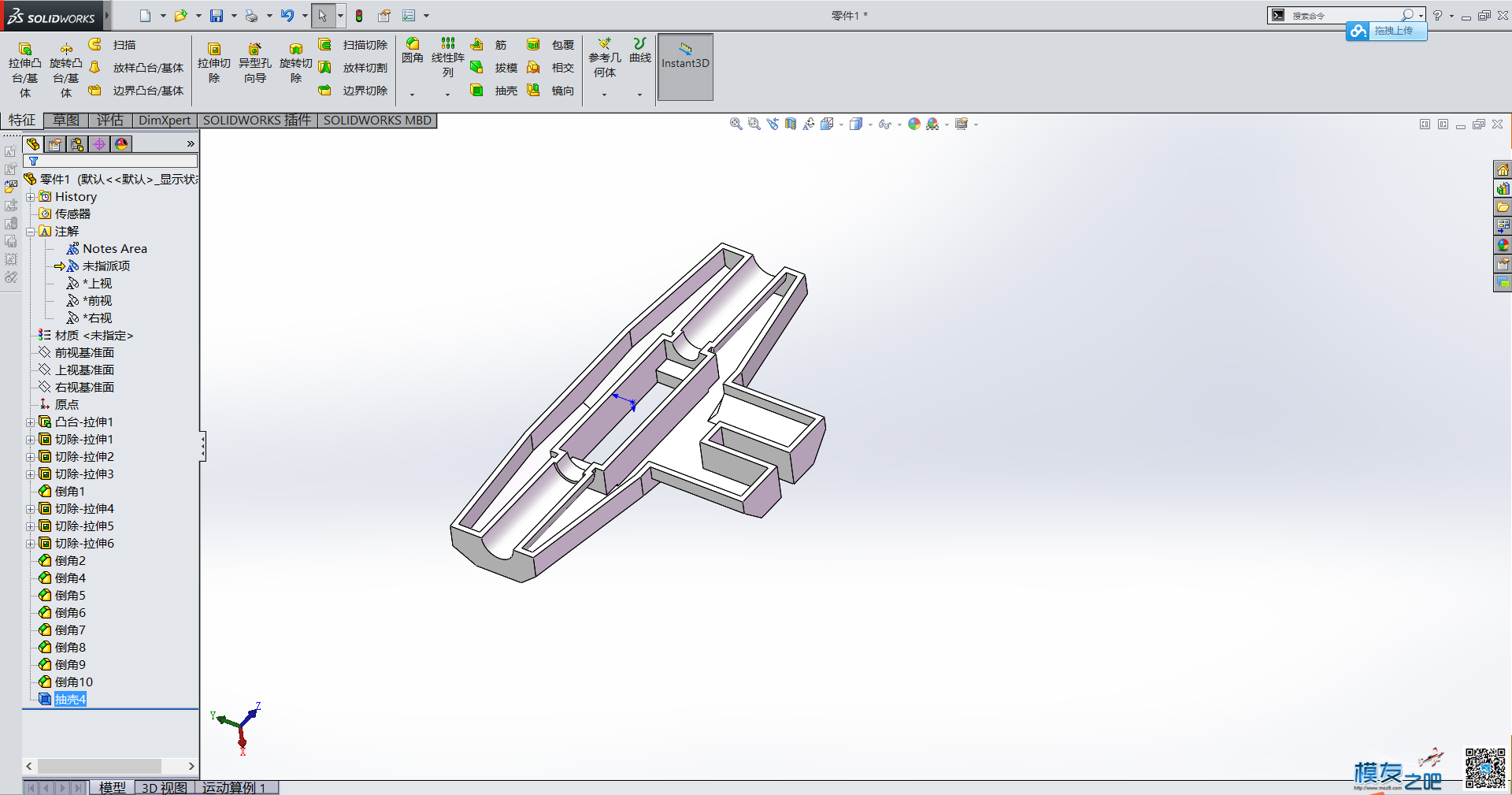
Task: Open the Fillet (圆角) dropdown arrow
Action: pyautogui.click(x=412, y=95)
